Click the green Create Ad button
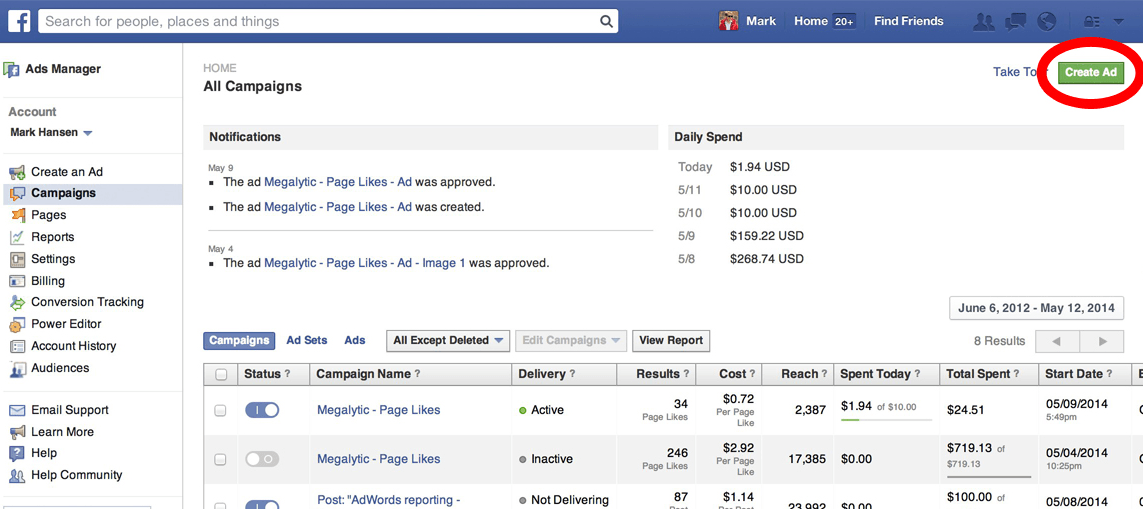1143x509 pixels. click(x=1091, y=72)
